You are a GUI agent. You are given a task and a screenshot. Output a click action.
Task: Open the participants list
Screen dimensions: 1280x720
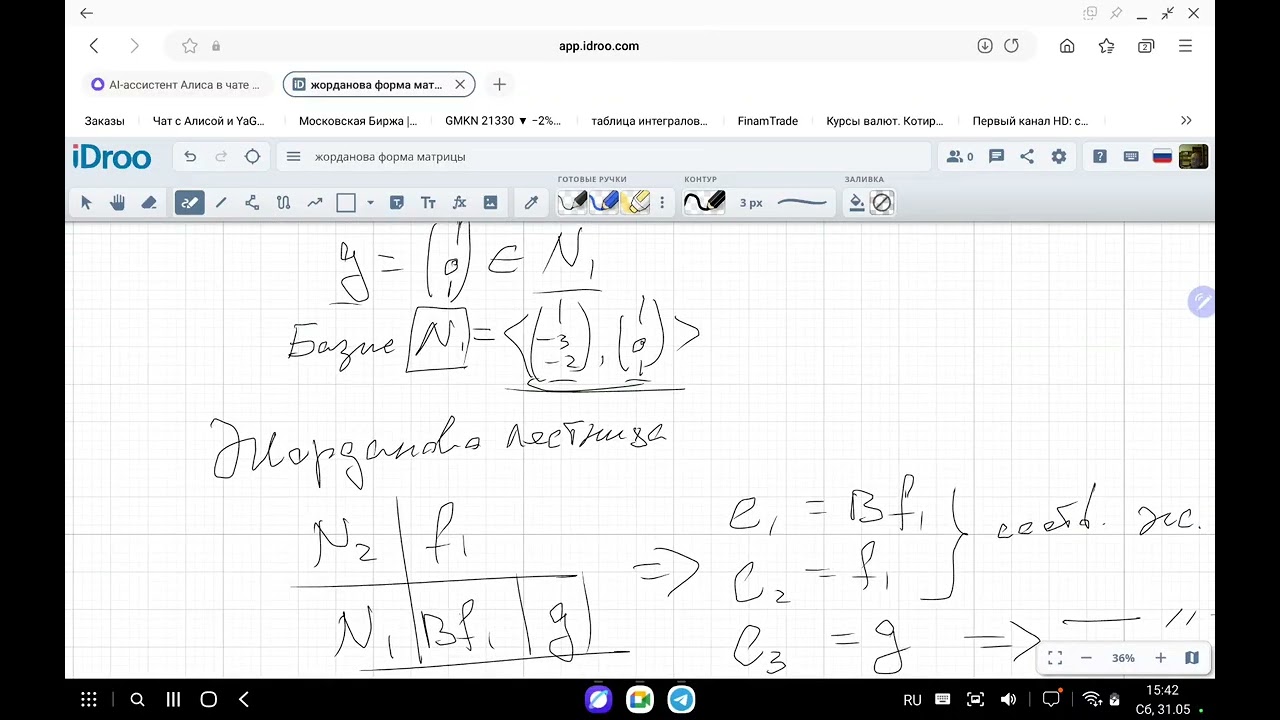point(960,157)
